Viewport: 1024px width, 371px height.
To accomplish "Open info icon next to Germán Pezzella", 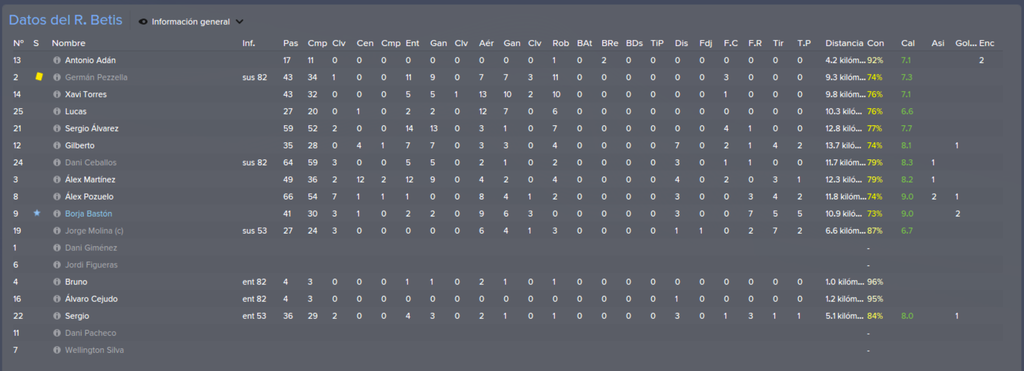I will (x=57, y=77).
